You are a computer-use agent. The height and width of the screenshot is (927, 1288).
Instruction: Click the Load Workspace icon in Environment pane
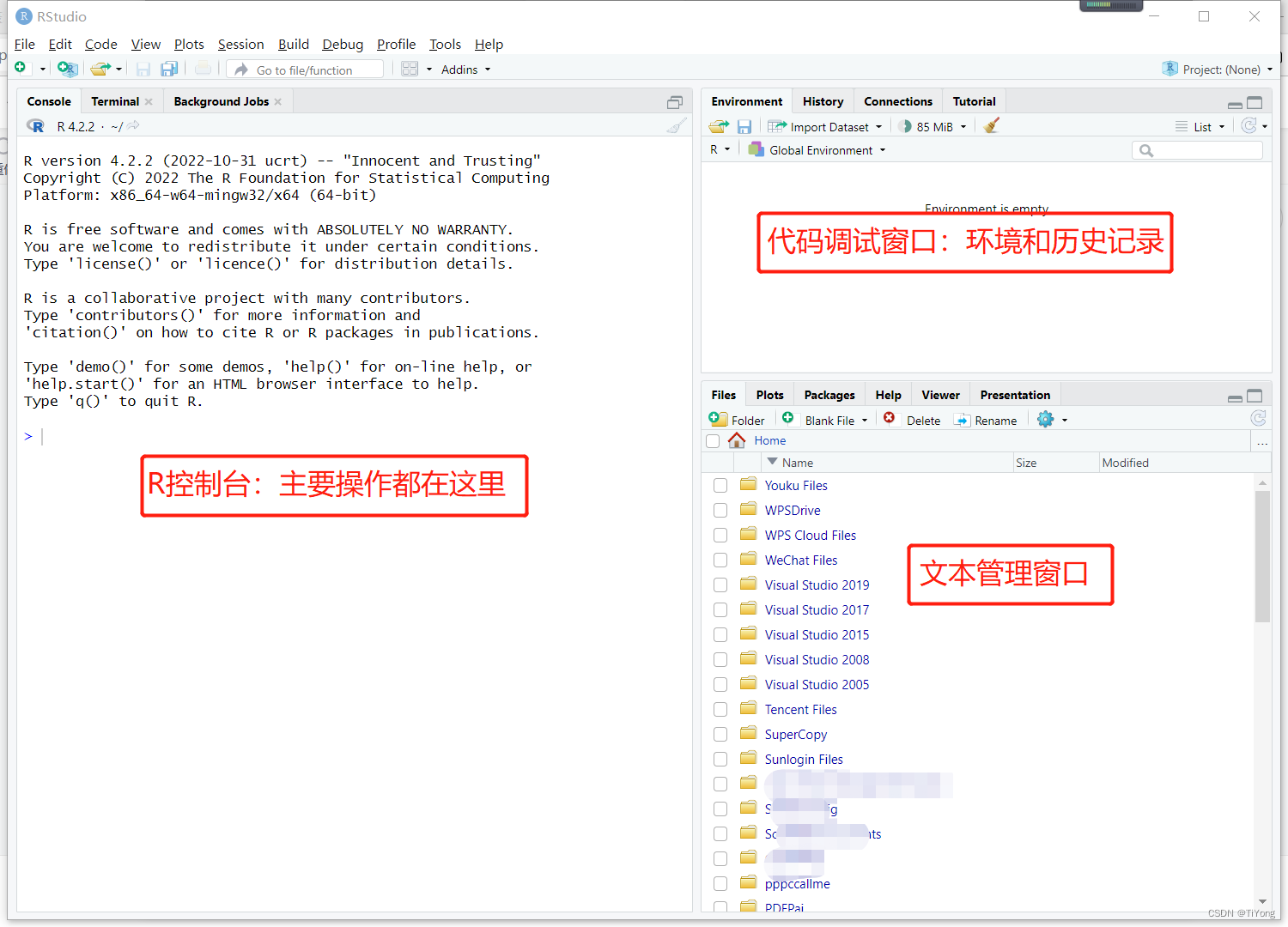click(x=719, y=126)
